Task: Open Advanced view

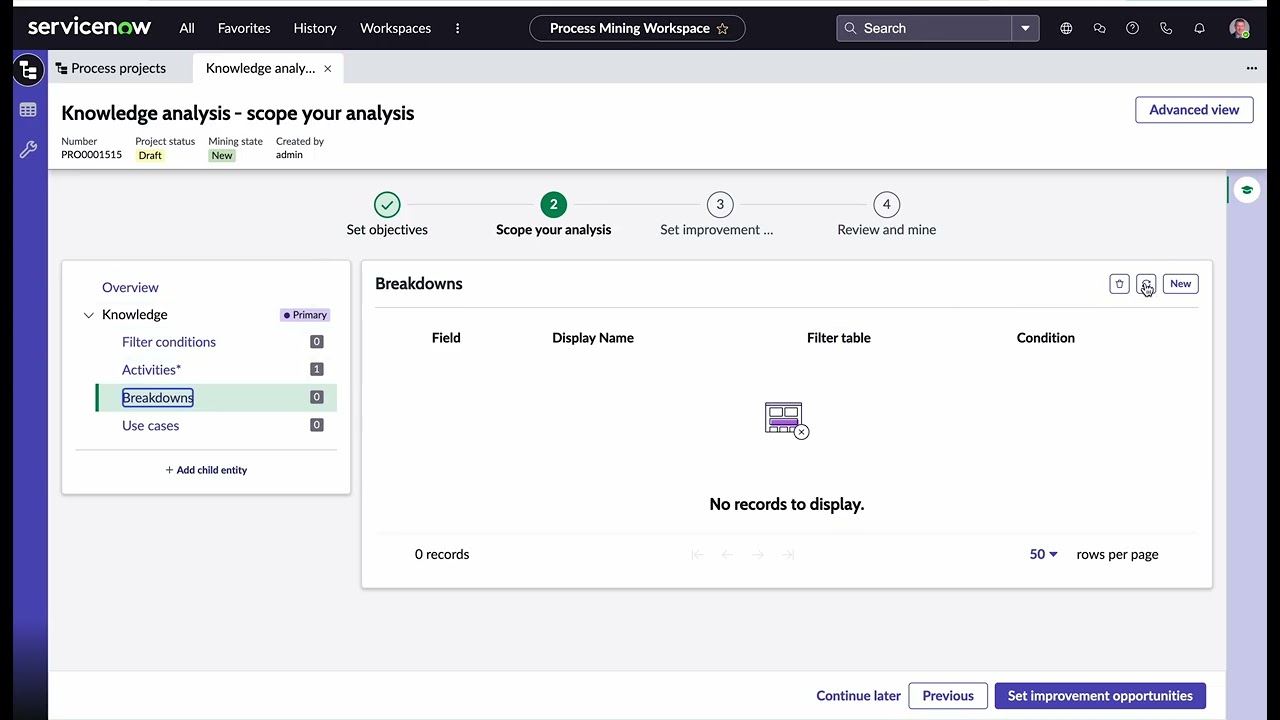Action: pyautogui.click(x=1193, y=110)
